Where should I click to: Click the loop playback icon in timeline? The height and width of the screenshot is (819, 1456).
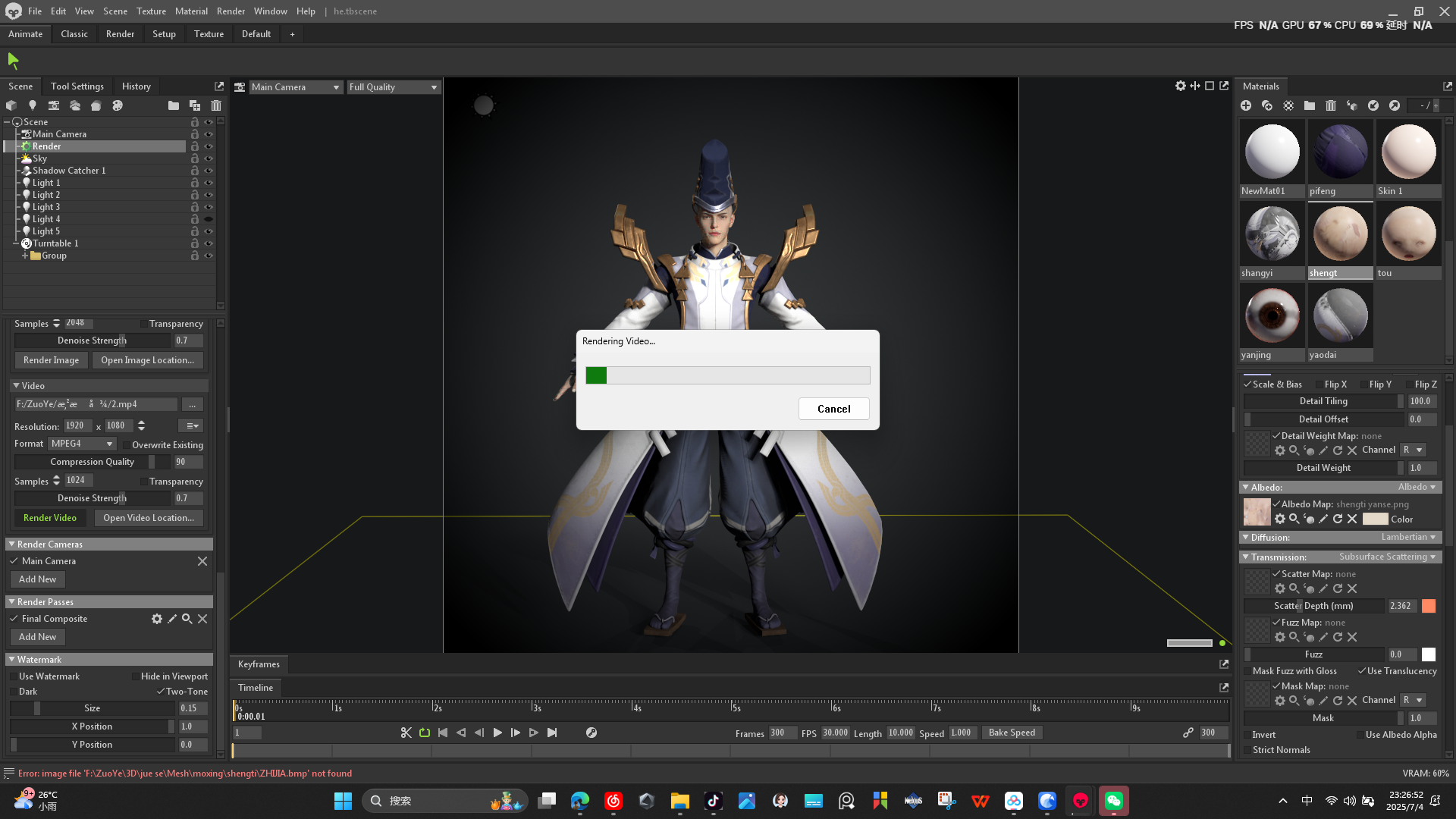point(425,733)
